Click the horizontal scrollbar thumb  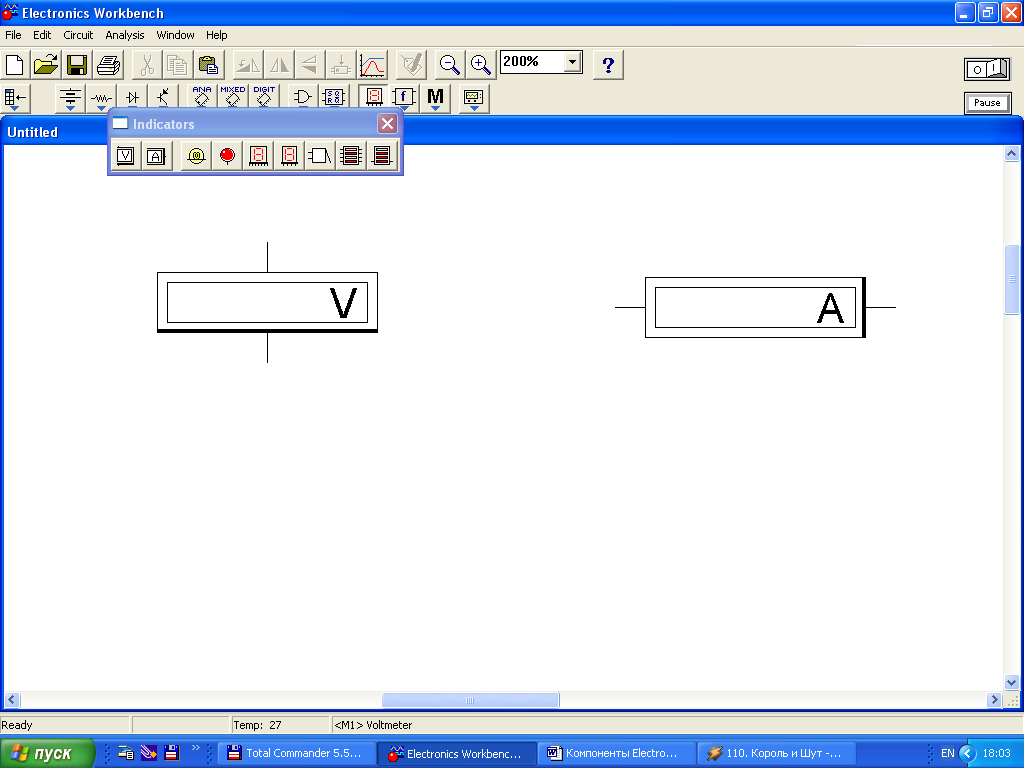pyautogui.click(x=470, y=699)
